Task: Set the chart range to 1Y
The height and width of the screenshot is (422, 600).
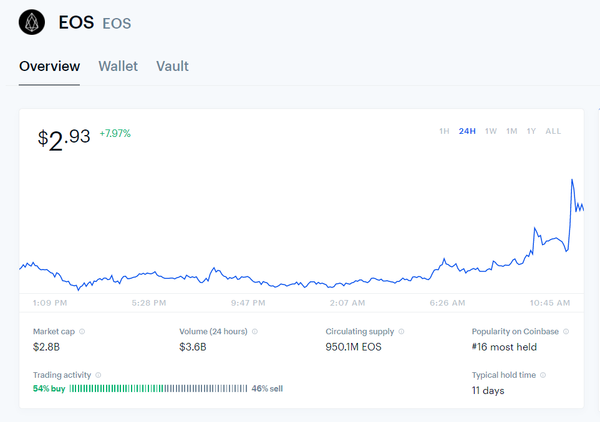Action: pyautogui.click(x=531, y=131)
